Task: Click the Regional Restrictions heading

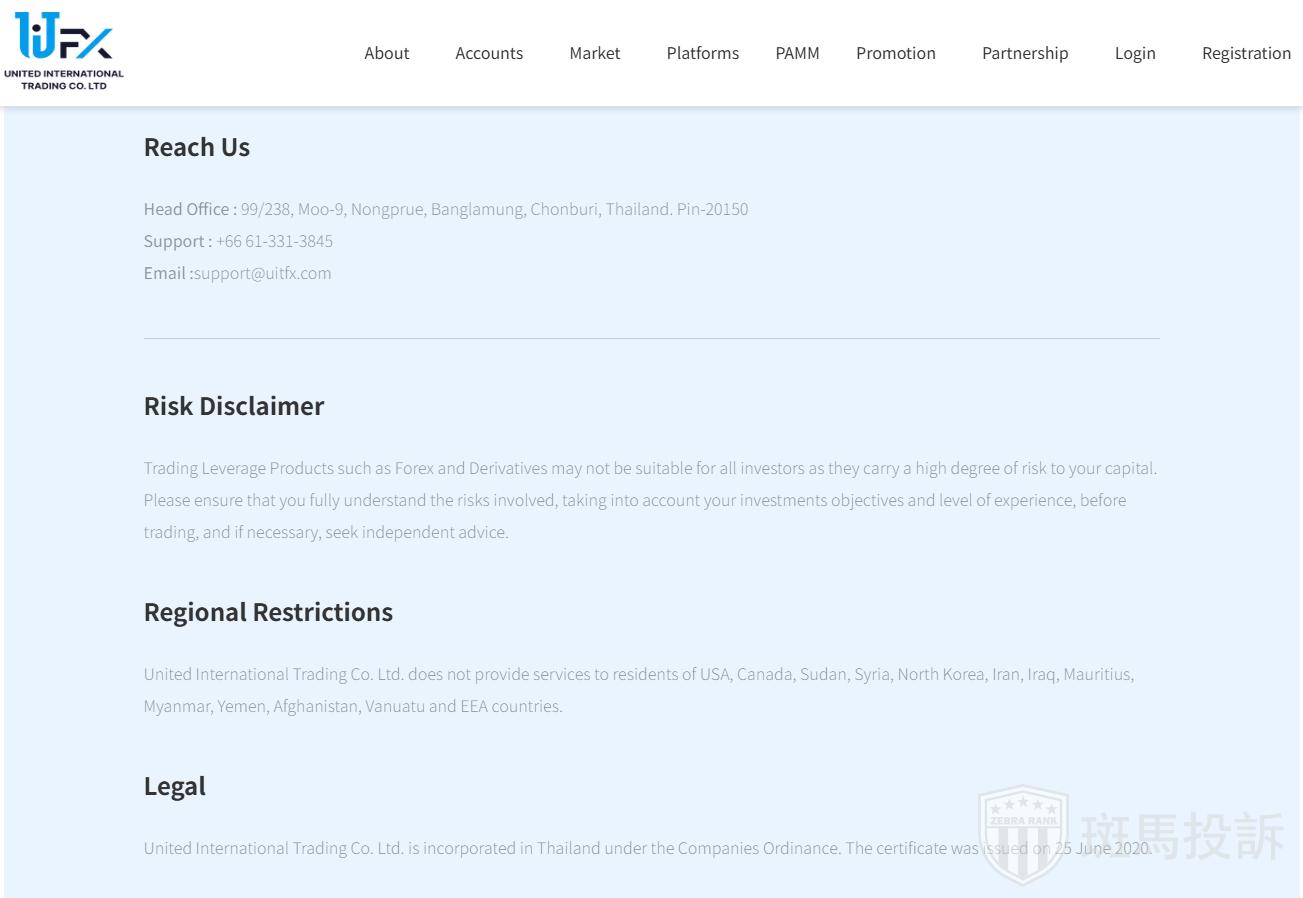Action: tap(268, 612)
